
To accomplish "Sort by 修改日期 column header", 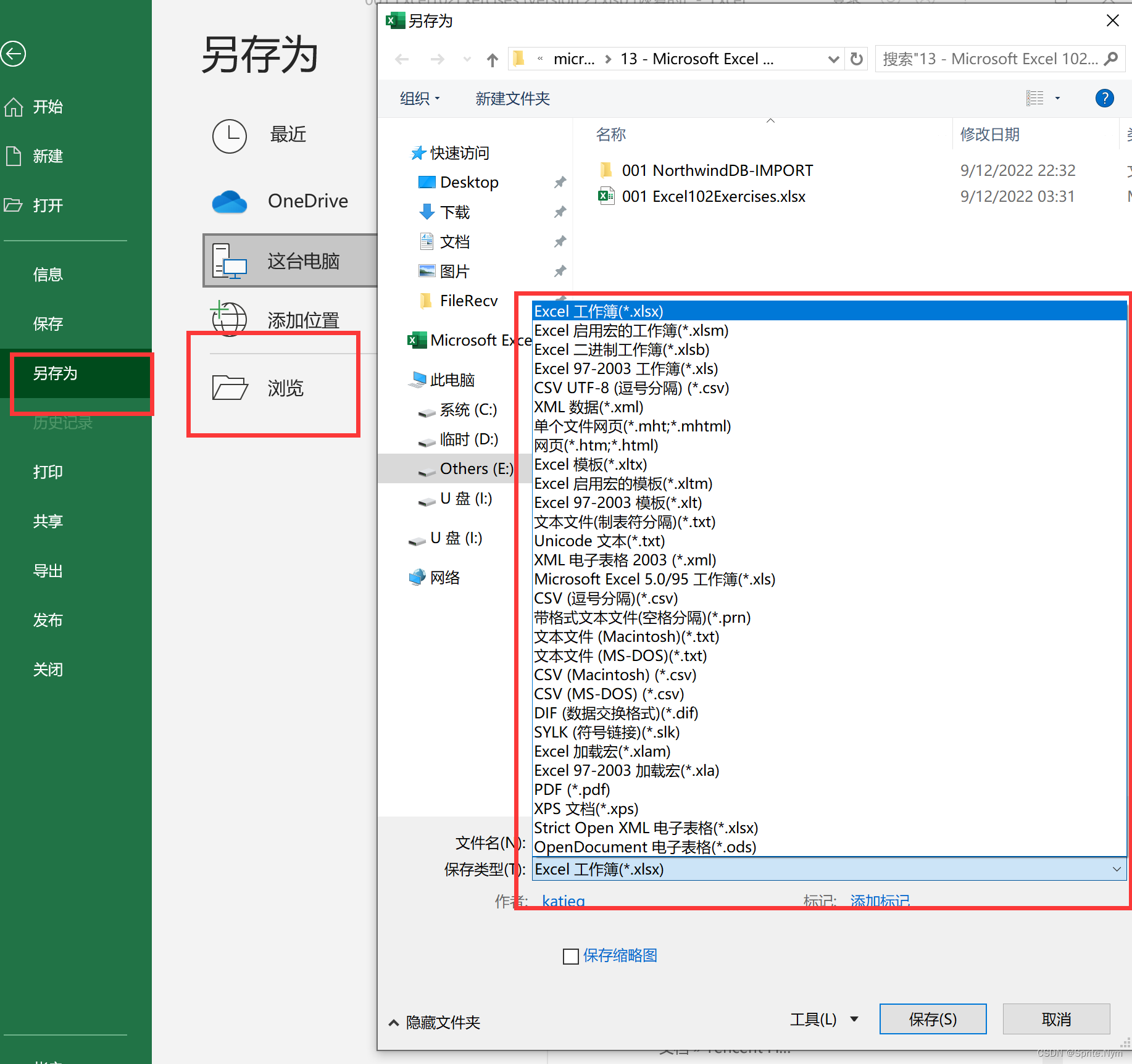I will pyautogui.click(x=989, y=135).
